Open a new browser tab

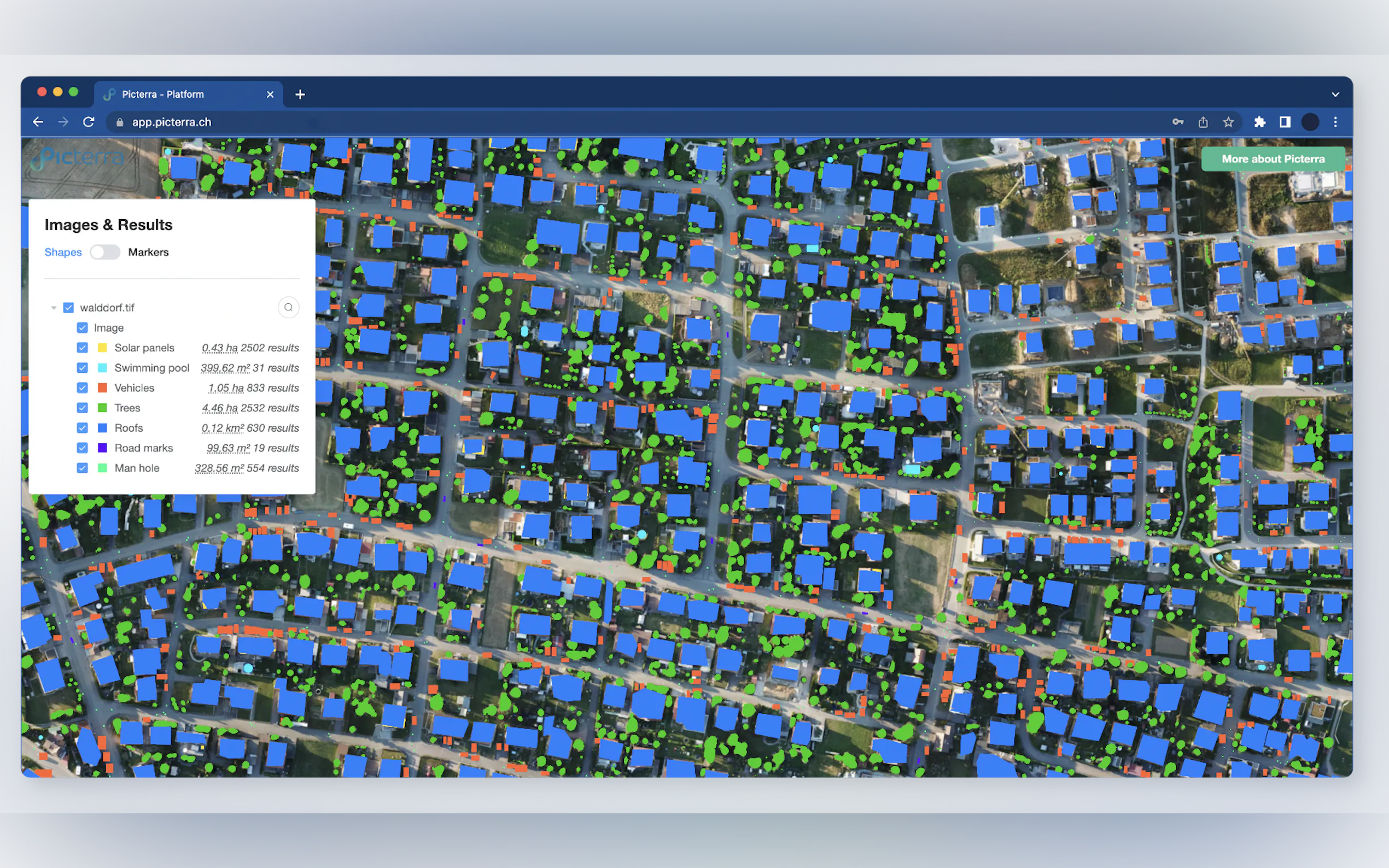coord(300,94)
